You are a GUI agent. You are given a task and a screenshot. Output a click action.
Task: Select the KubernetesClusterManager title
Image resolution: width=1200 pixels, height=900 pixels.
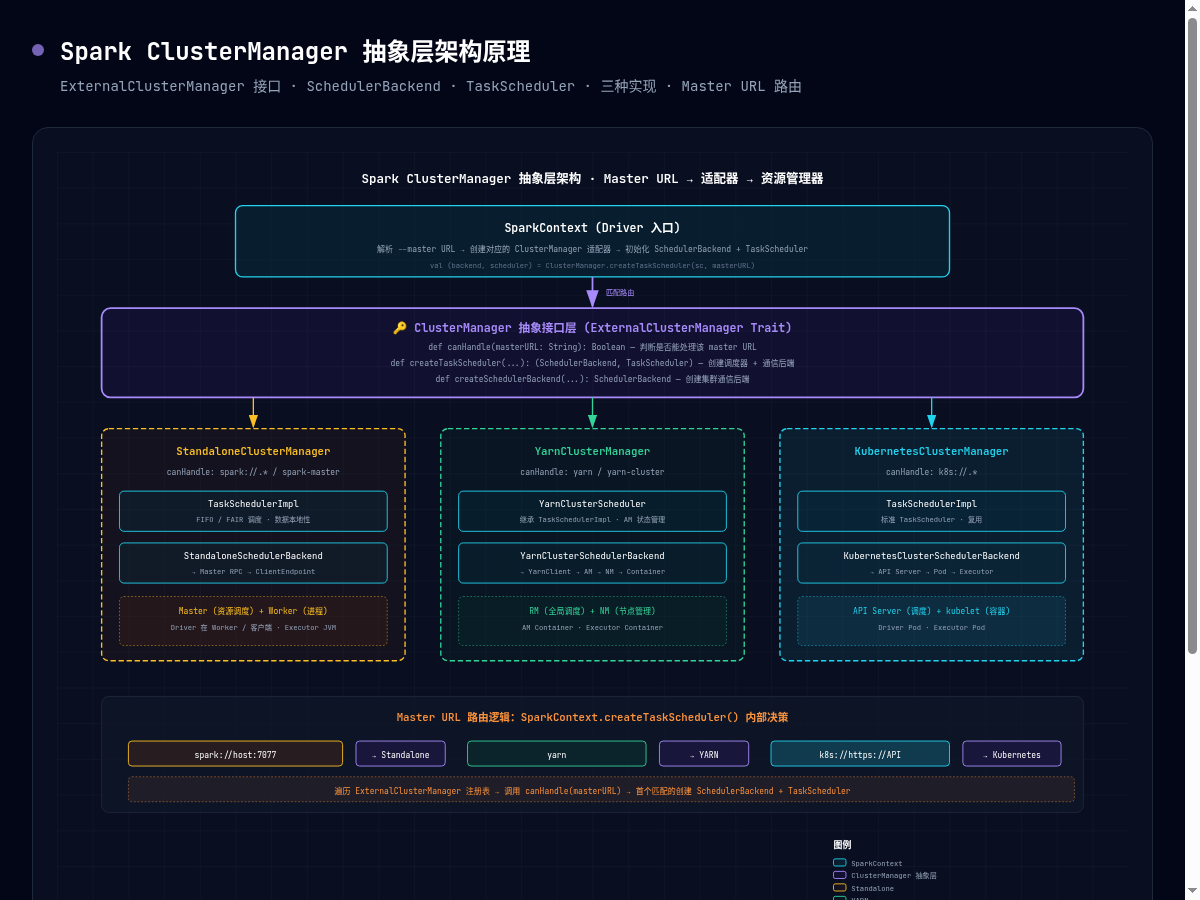(x=931, y=452)
